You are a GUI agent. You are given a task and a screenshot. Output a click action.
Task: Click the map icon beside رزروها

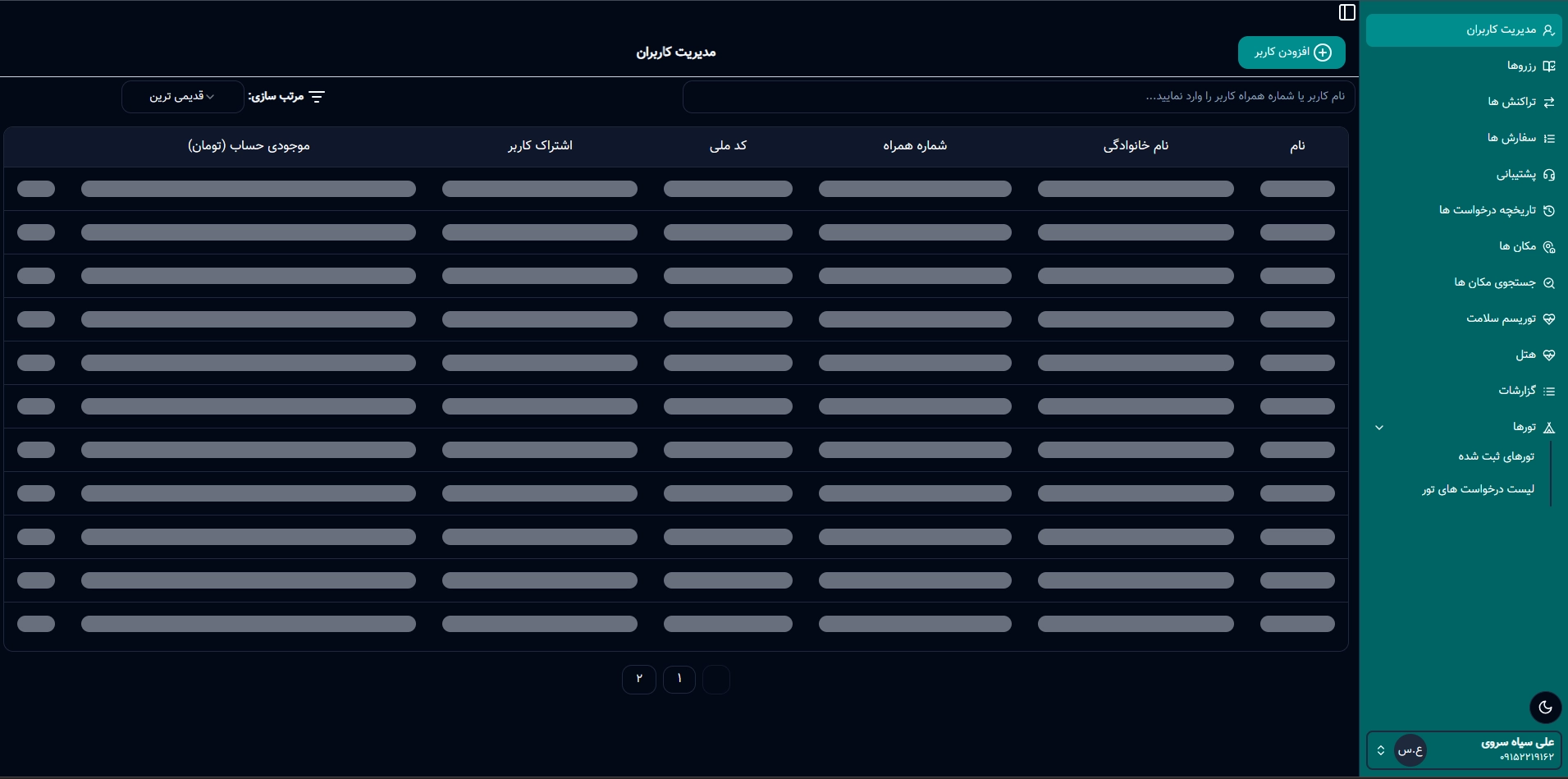coord(1549,66)
